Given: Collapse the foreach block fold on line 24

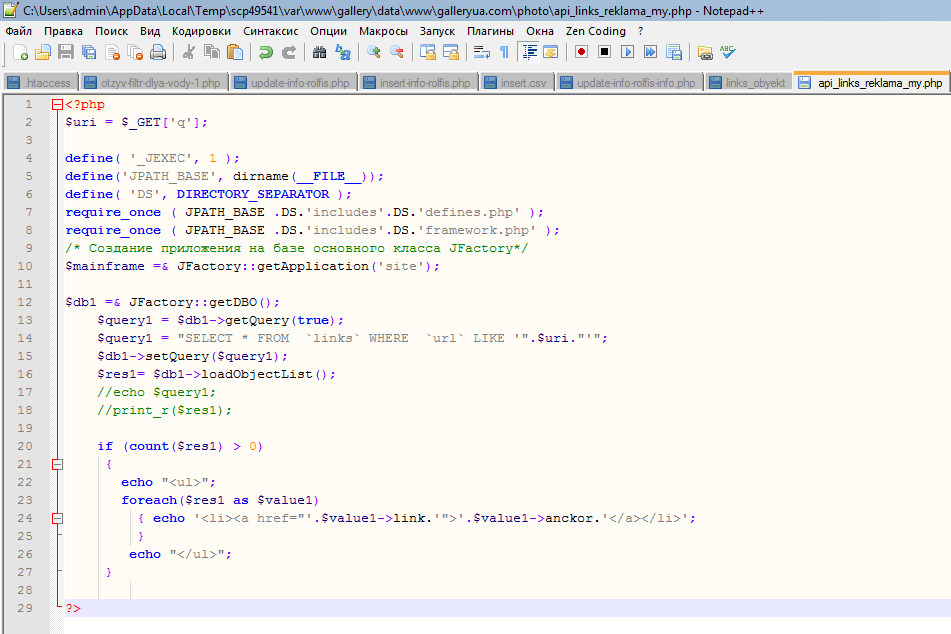Looking at the screenshot, I should click(57, 518).
